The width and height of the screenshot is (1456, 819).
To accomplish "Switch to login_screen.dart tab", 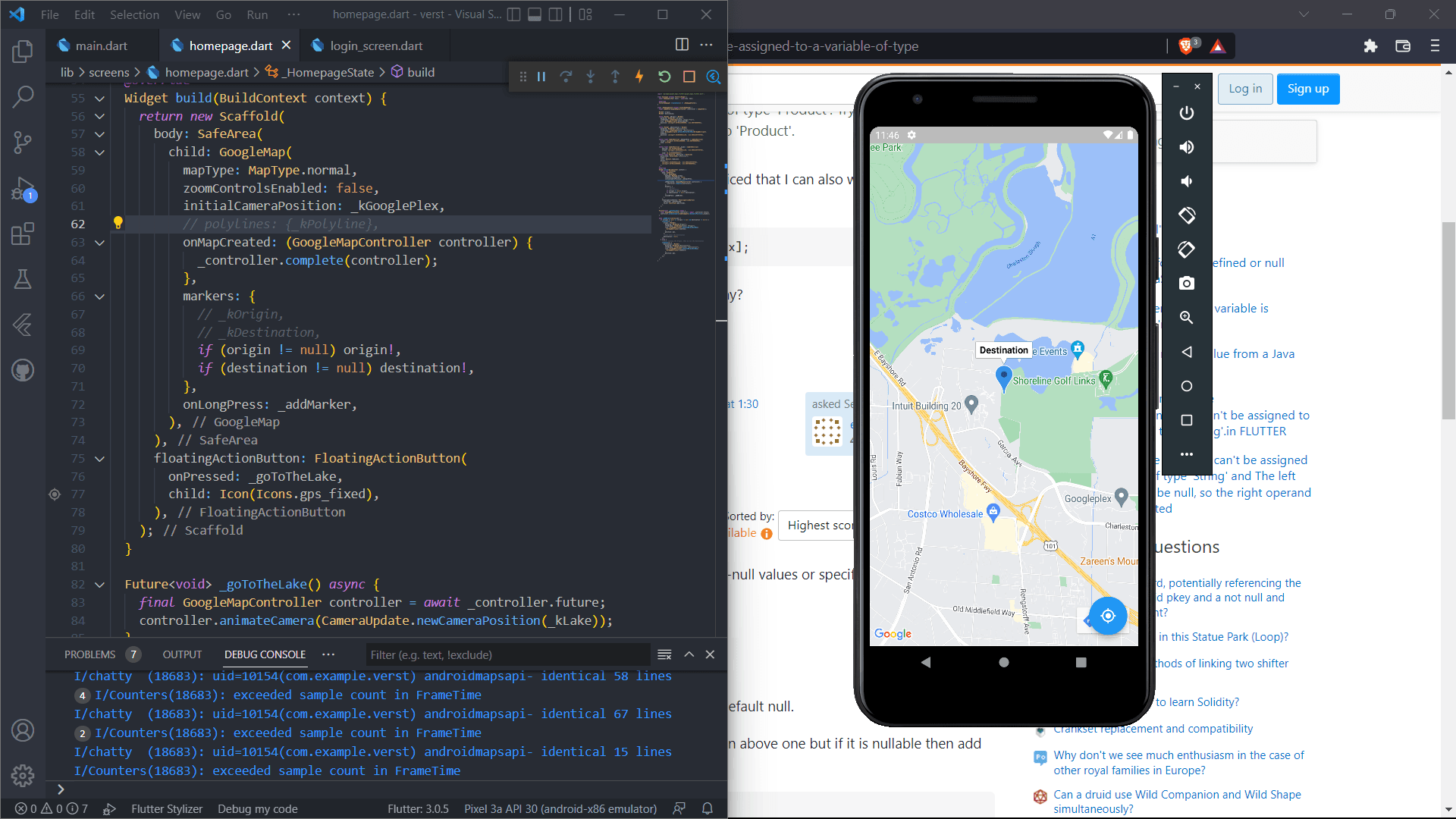I will (x=376, y=45).
